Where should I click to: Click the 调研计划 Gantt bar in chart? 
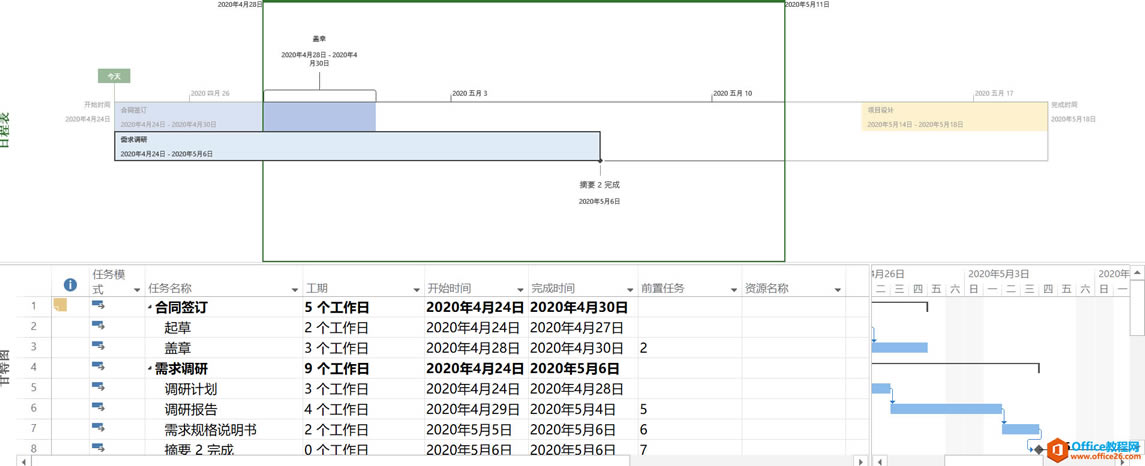tap(881, 388)
